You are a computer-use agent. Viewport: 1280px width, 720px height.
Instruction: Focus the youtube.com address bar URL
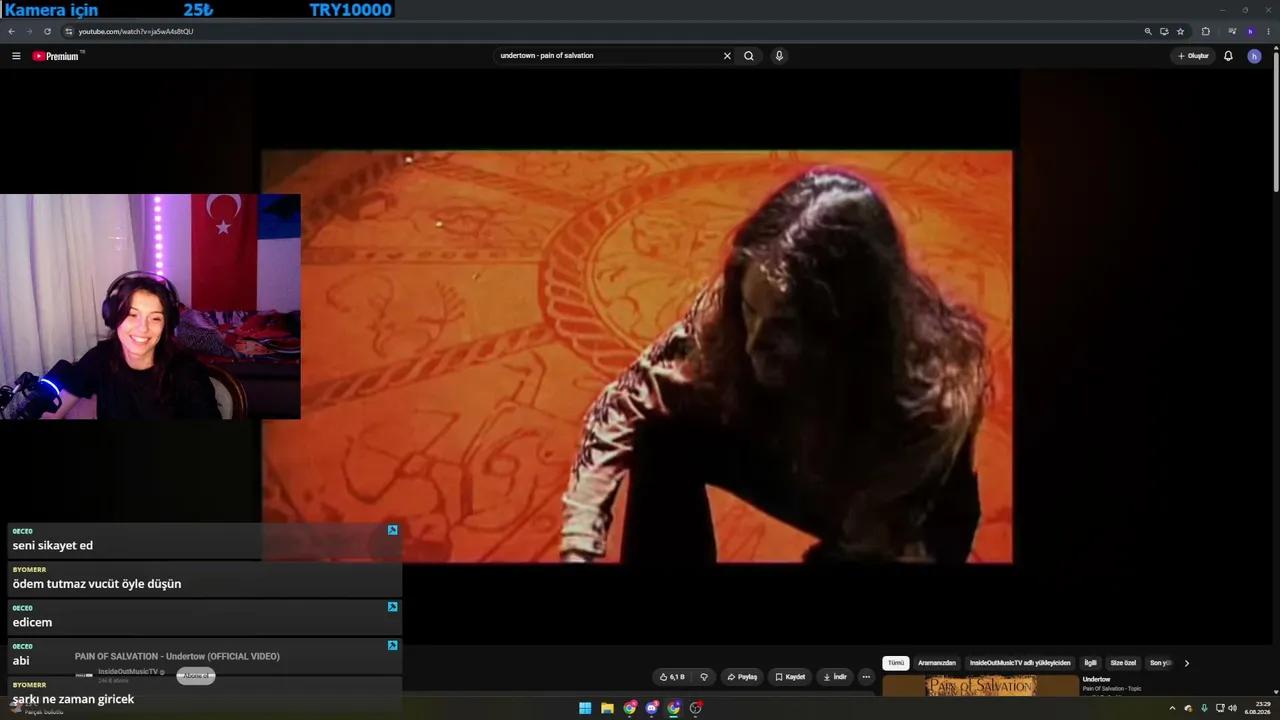[x=136, y=31]
